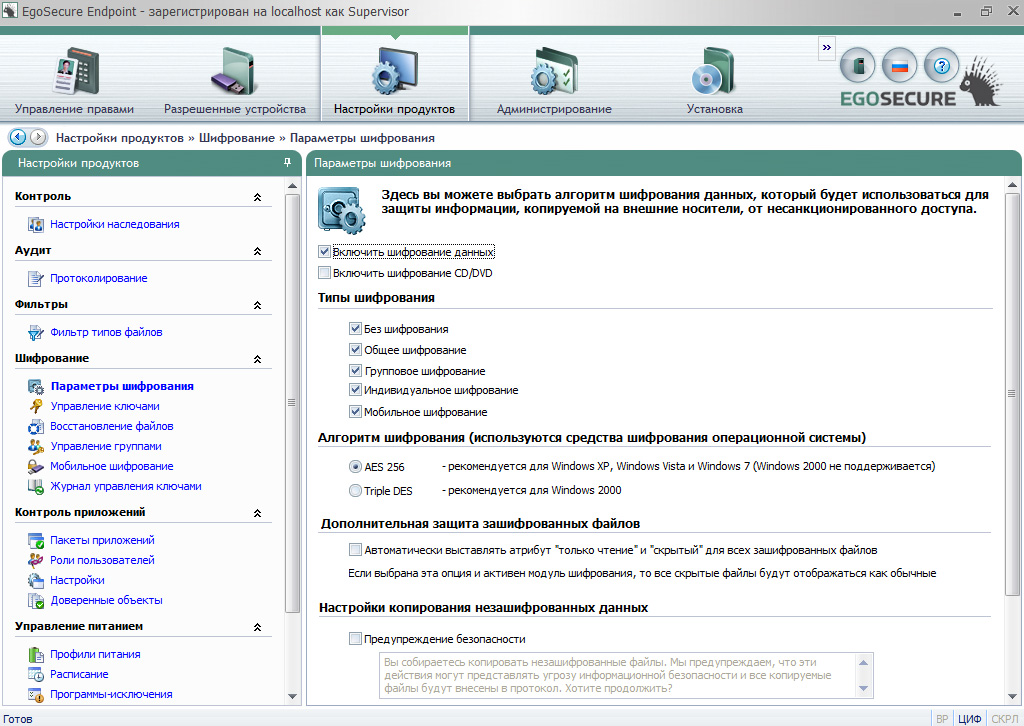Click the Мобильное шифрование icon
Image resolution: width=1024 pixels, height=726 pixels.
(35, 466)
